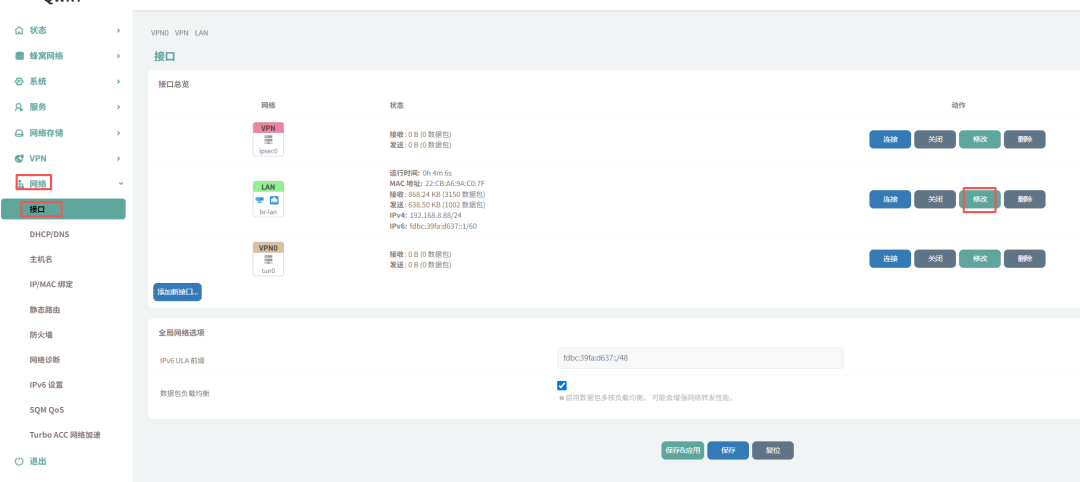Expand the 服务 menu chevron
This screenshot has height=482, width=1080.
click(x=119, y=107)
